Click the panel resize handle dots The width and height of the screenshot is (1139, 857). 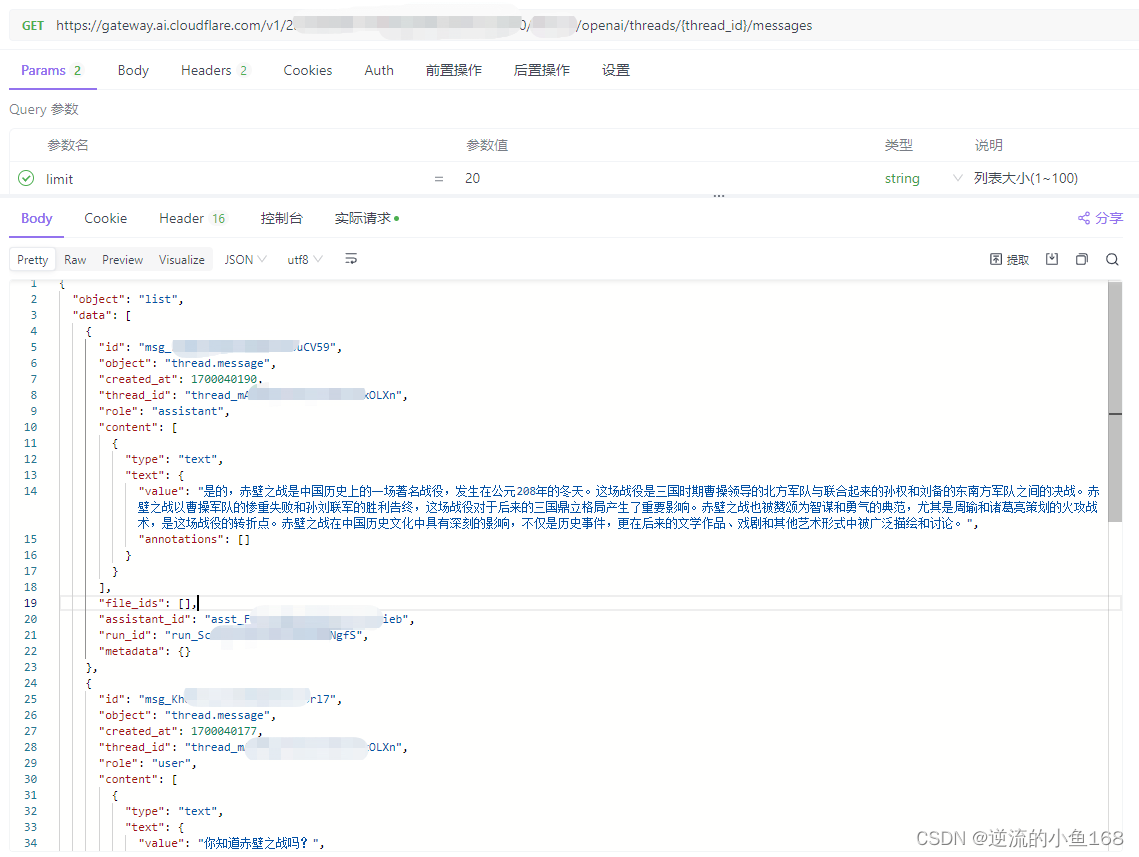[718, 197]
